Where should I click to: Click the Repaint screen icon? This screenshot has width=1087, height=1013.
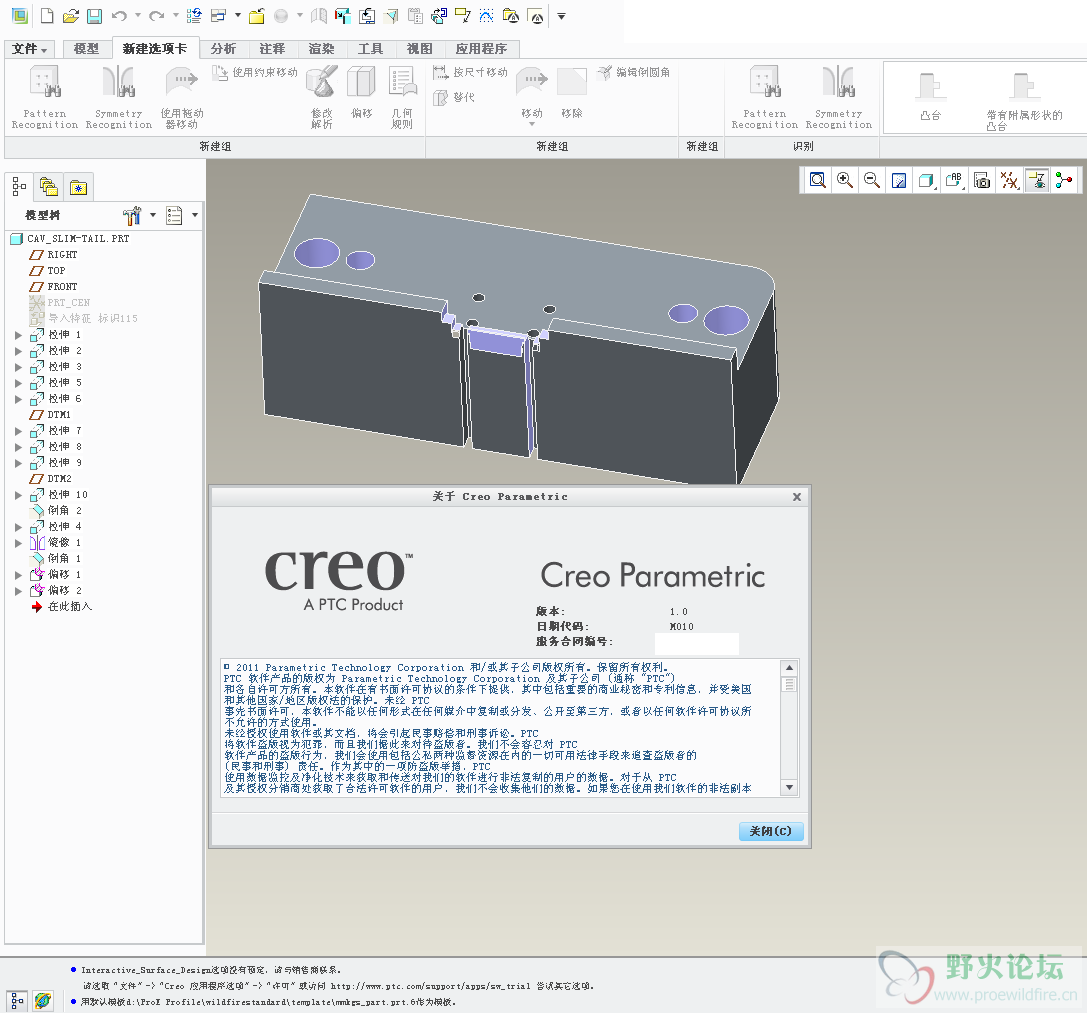tap(899, 180)
